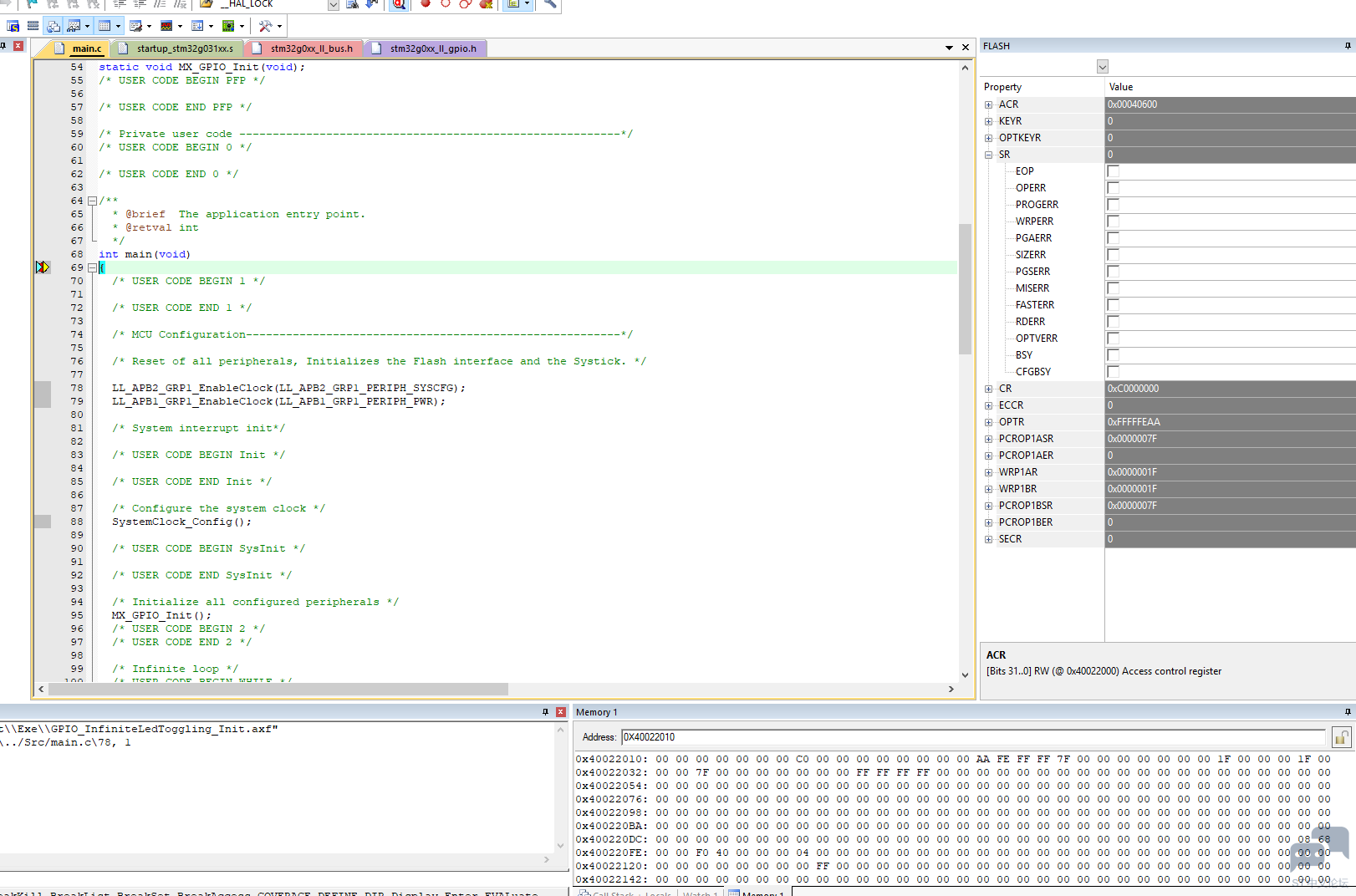This screenshot has width=1356, height=896.
Task: Click the editor vertical scrollbar thumb
Action: 965,288
